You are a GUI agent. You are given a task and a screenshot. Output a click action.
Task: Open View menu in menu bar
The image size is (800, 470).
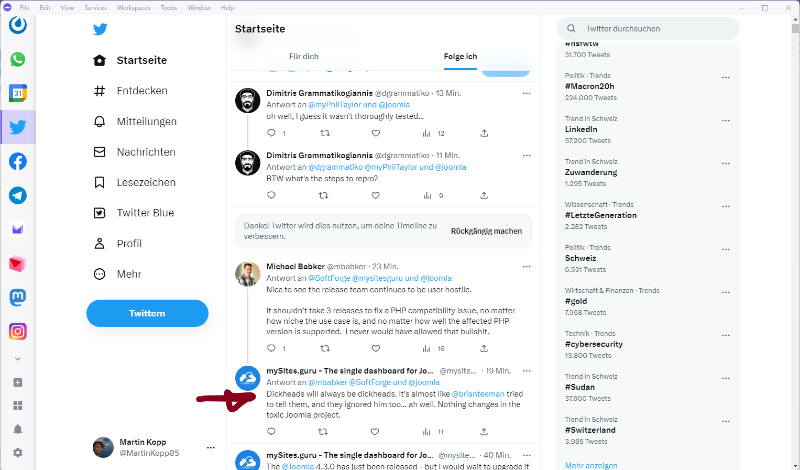tap(67, 8)
